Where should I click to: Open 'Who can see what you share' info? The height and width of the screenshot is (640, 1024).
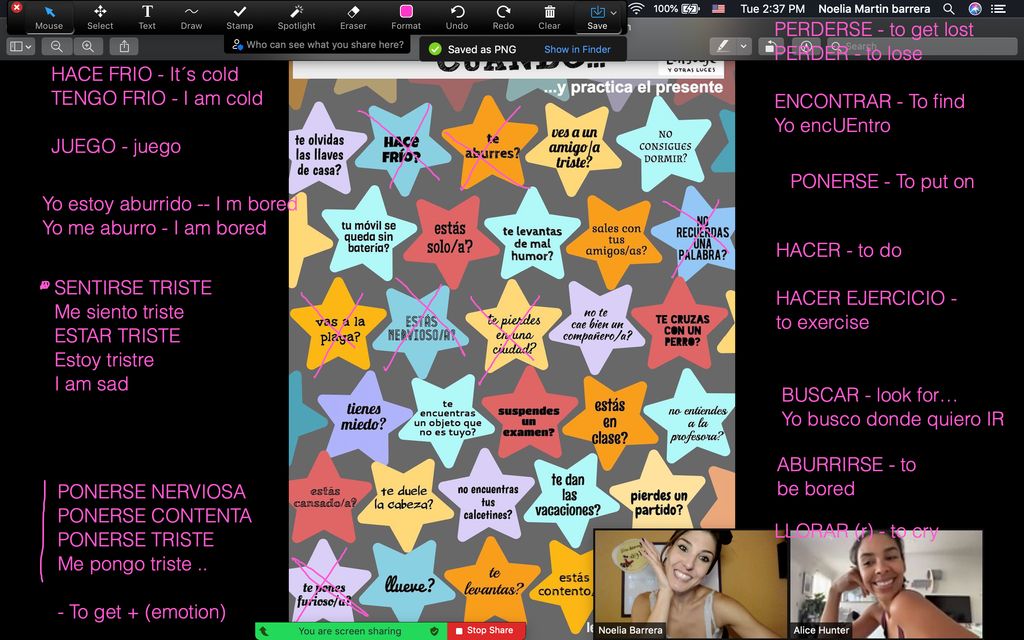tap(318, 44)
